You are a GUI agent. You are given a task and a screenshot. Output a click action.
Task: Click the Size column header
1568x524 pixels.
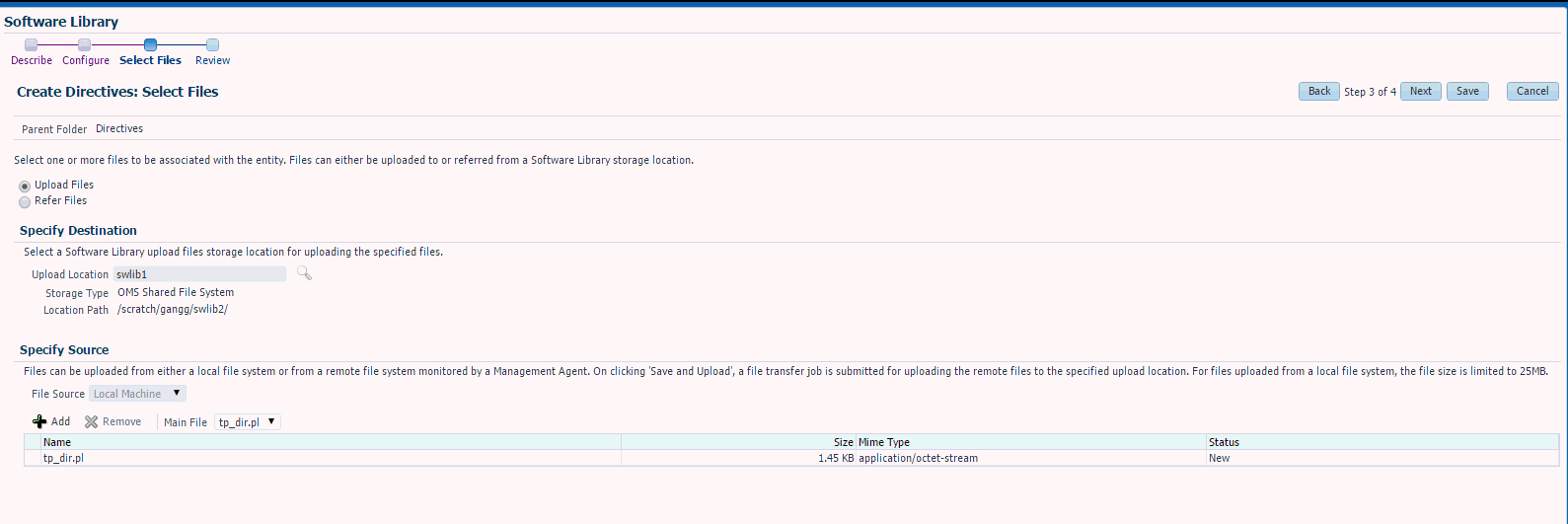(738, 442)
